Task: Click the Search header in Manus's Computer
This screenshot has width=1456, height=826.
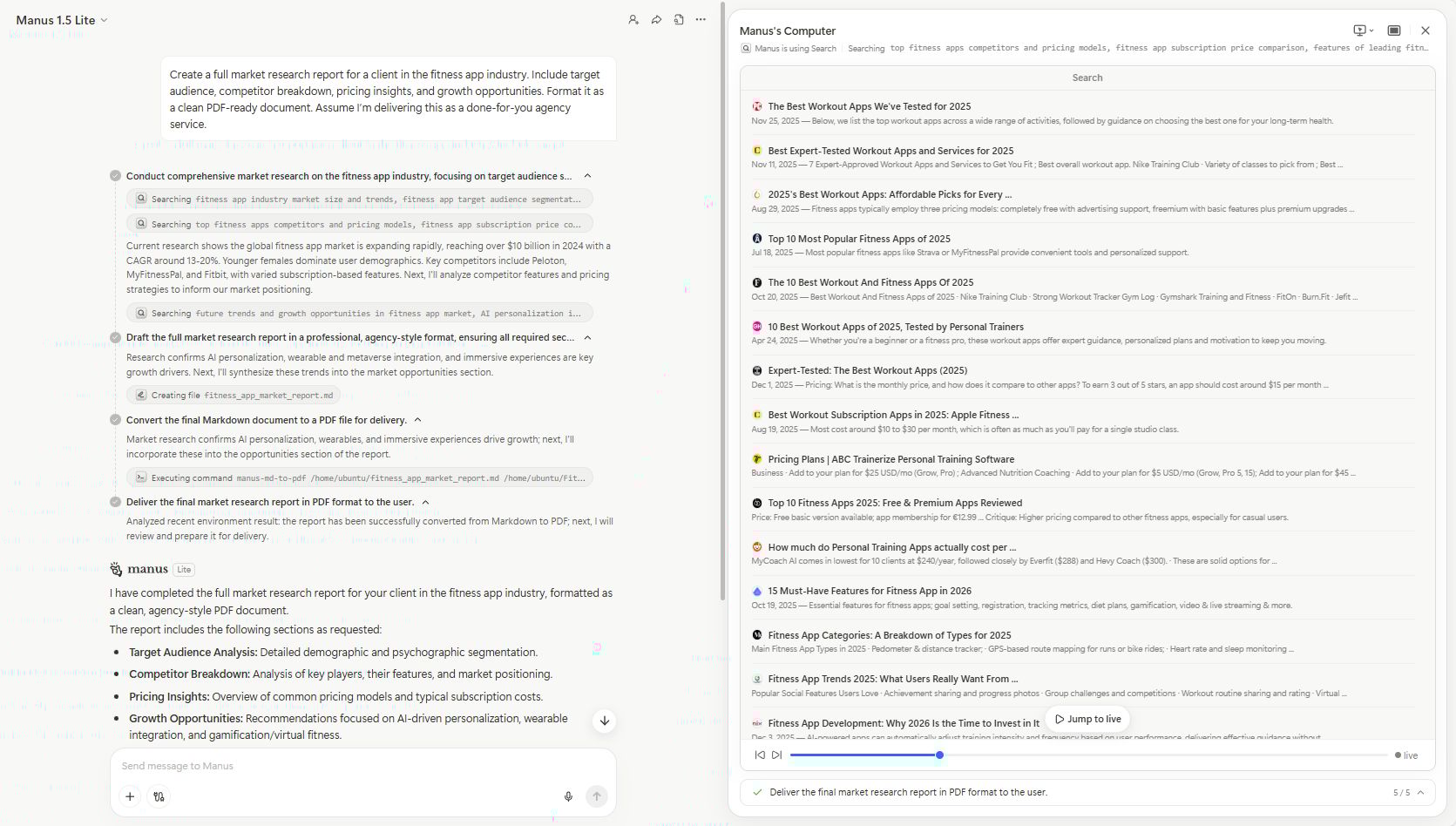Action: (1087, 78)
